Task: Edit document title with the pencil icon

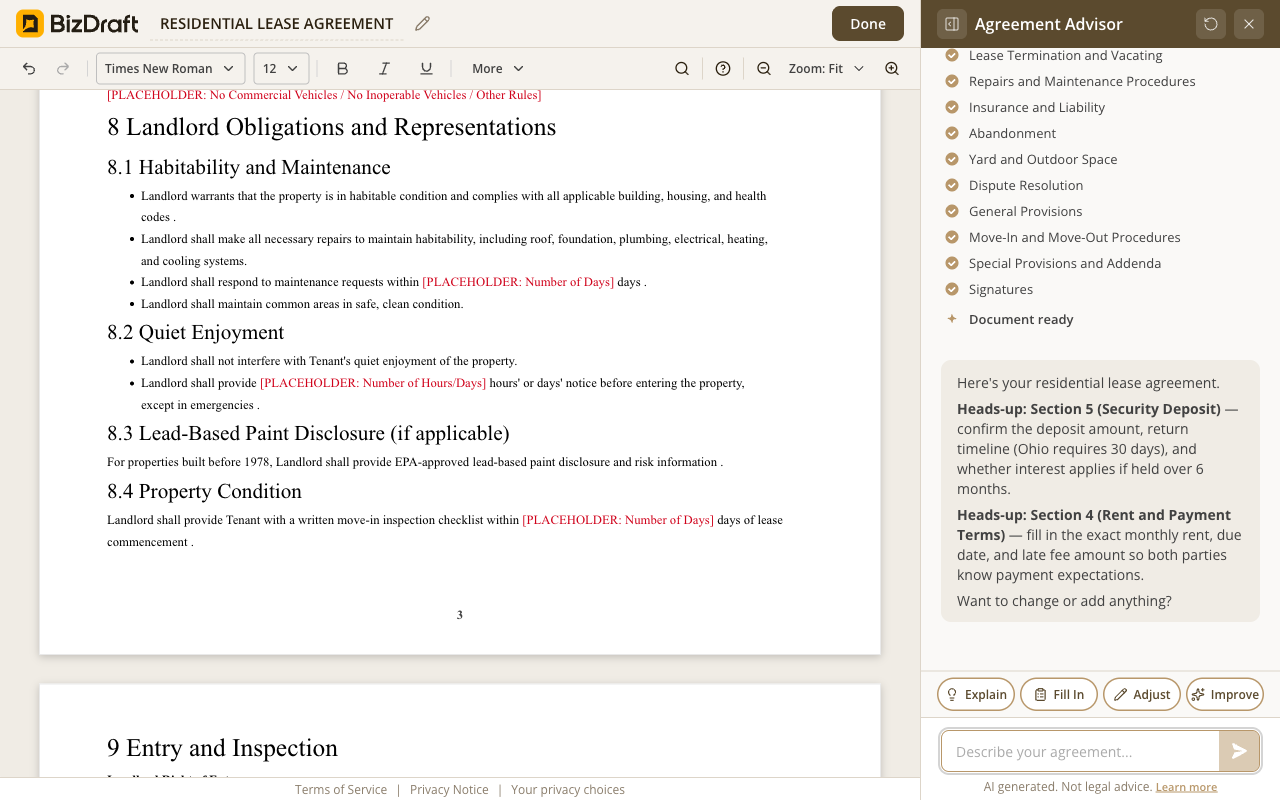Action: (422, 24)
